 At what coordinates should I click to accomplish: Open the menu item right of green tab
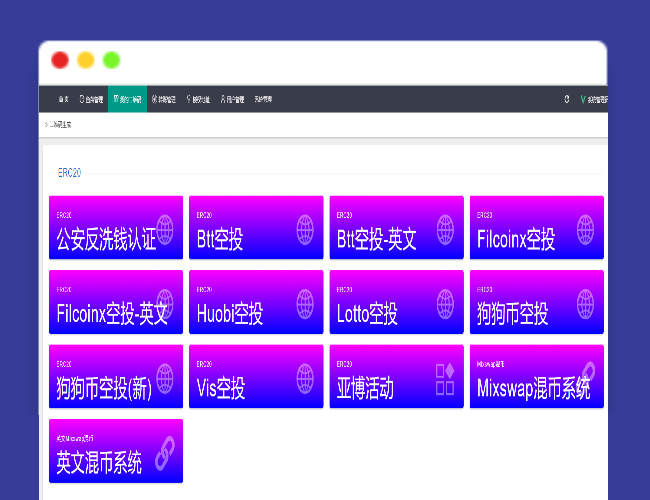click(164, 99)
